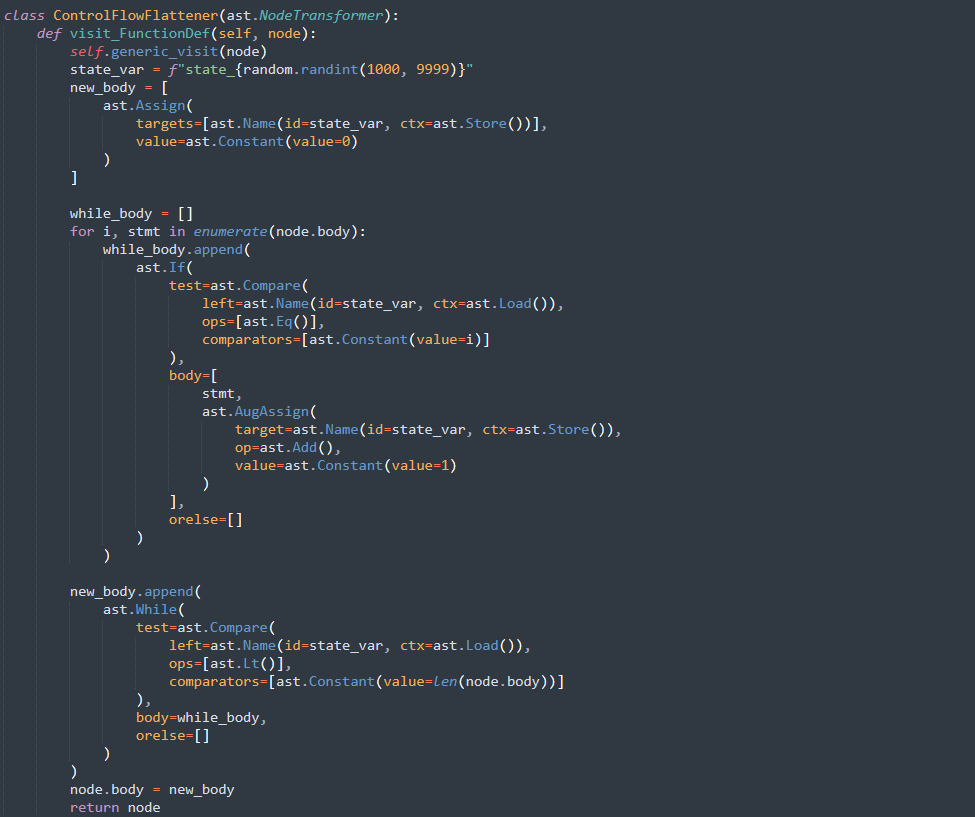
Task: Click the NodeTransformer base class name
Action: tap(321, 16)
